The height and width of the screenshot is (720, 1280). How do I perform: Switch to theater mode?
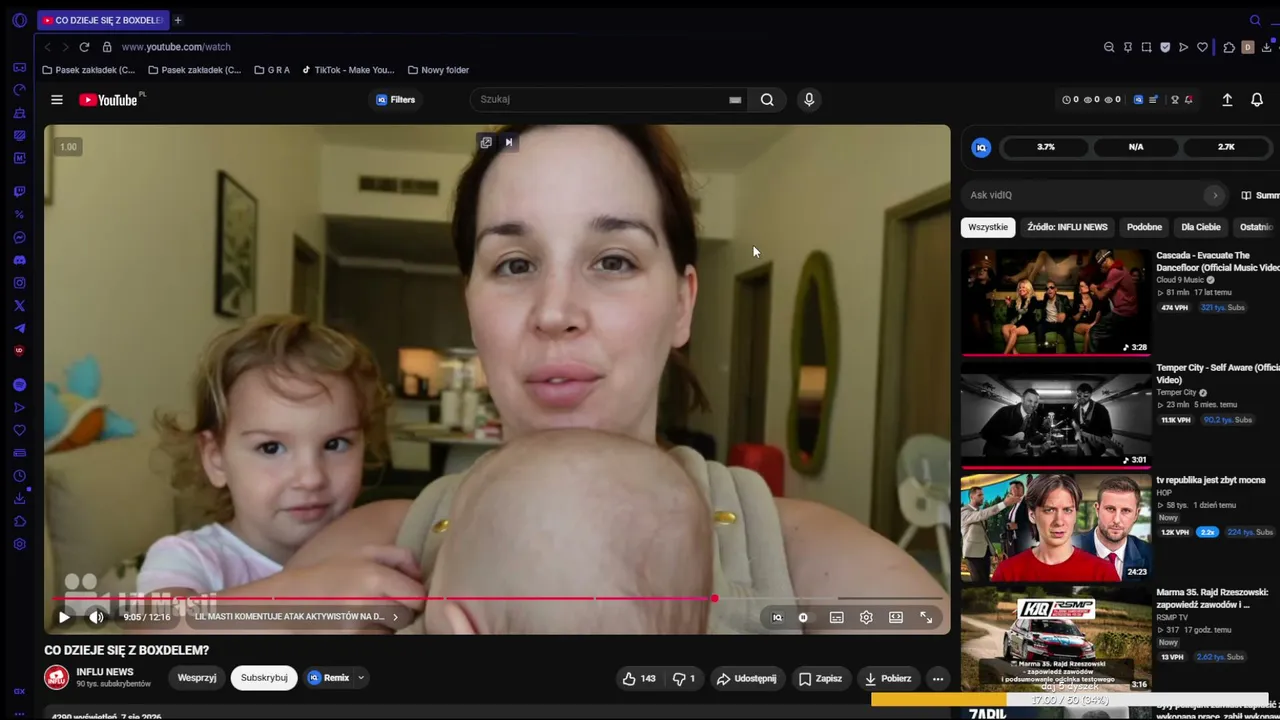896,618
